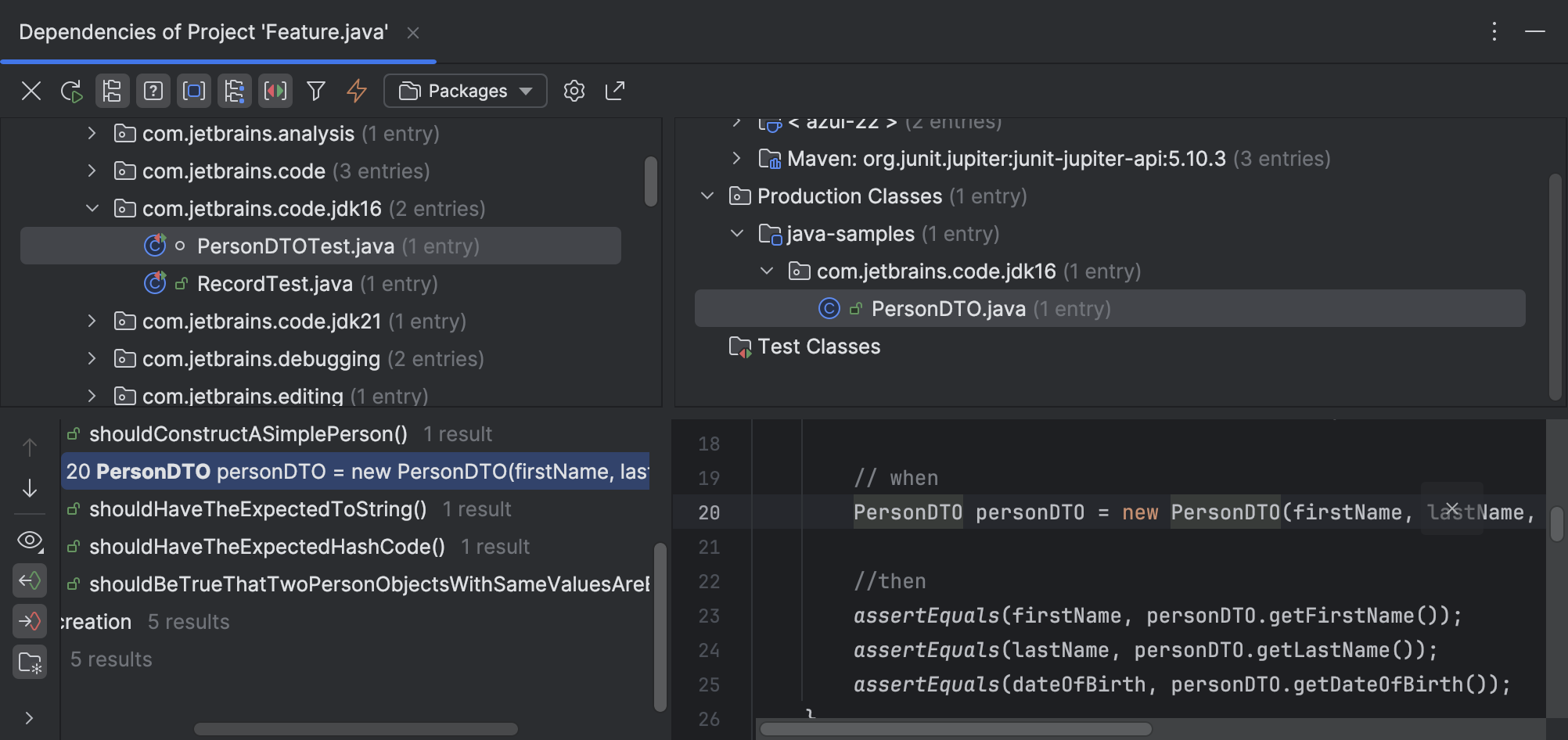Viewport: 1568px width, 740px height.
Task: Select the Show Transitive Dependencies icon
Action: (x=234, y=91)
